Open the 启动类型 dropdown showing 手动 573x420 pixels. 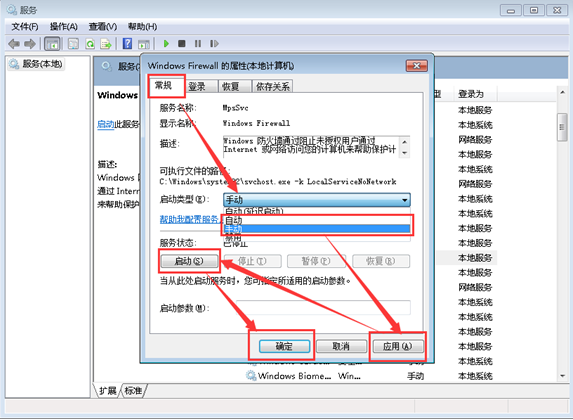(x=316, y=200)
